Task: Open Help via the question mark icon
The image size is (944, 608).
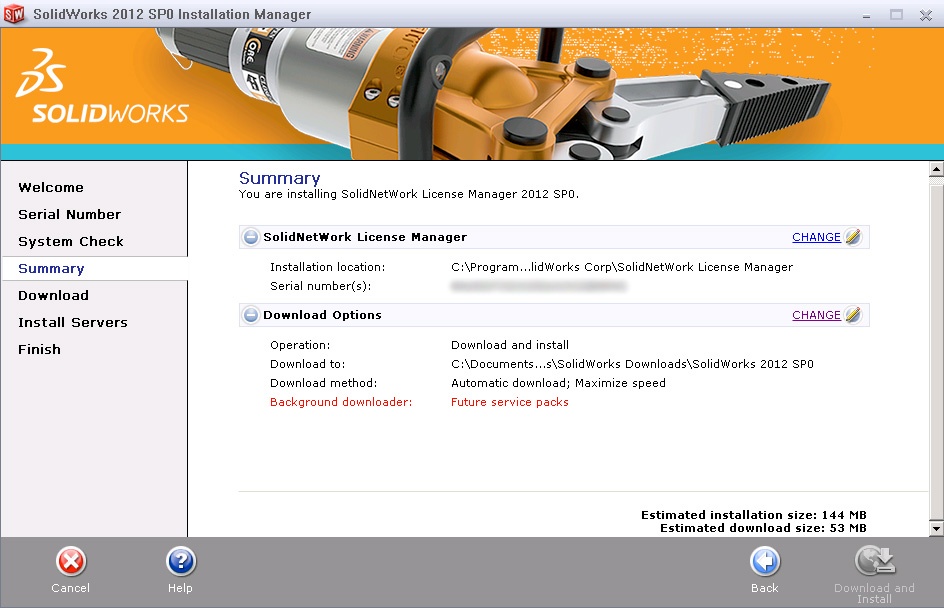Action: [181, 562]
